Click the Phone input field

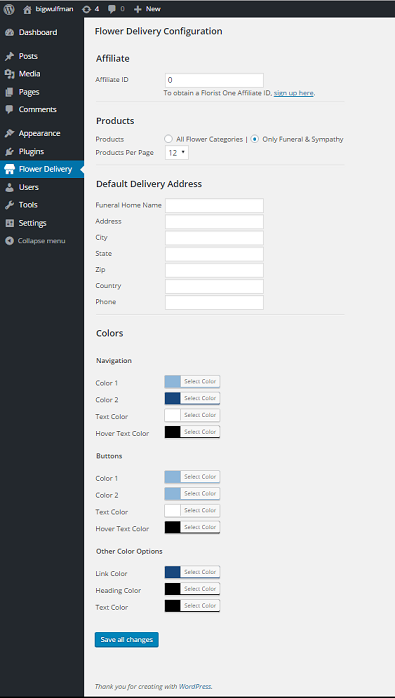click(214, 302)
